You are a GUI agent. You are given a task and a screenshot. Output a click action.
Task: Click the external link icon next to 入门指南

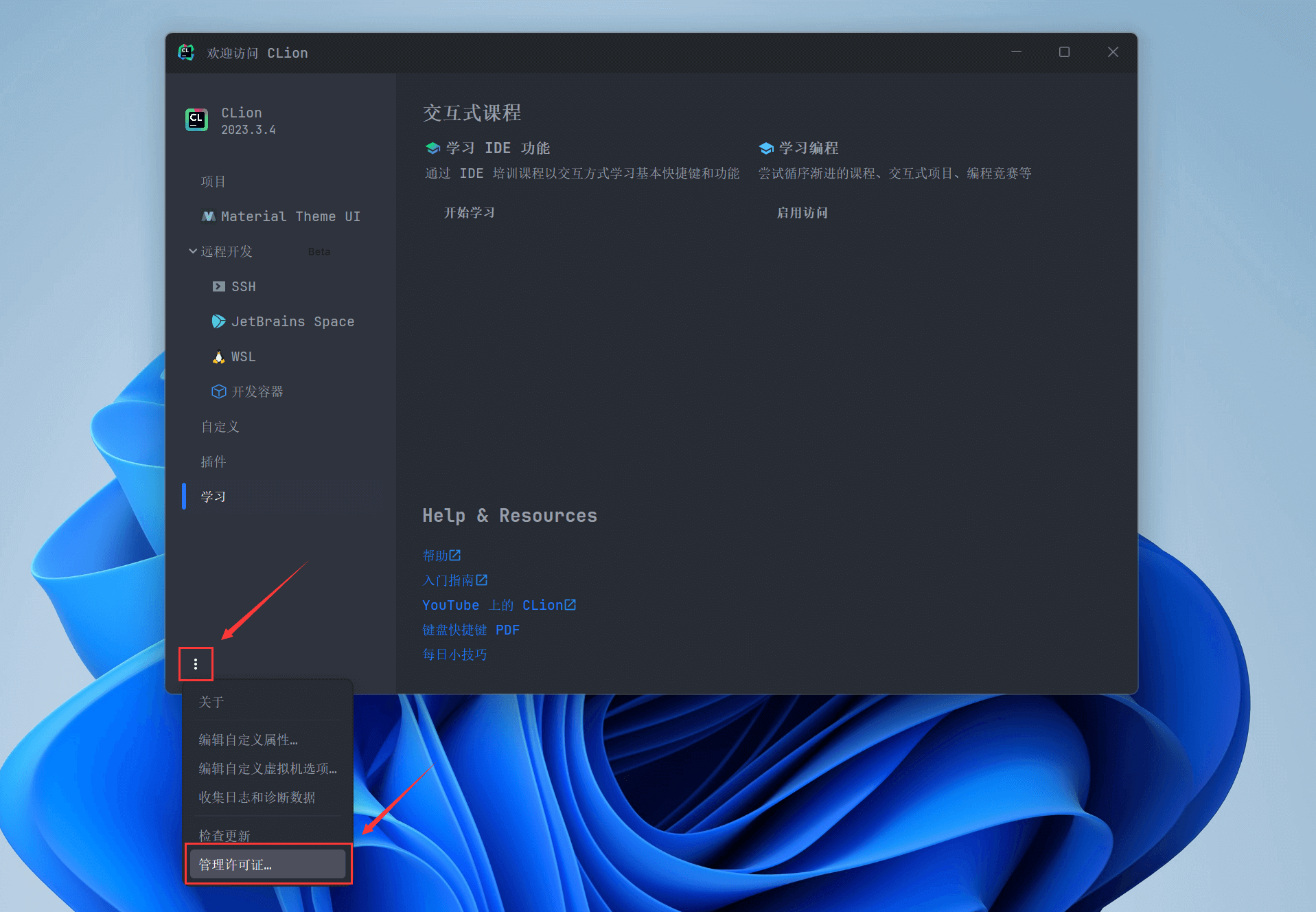click(482, 580)
